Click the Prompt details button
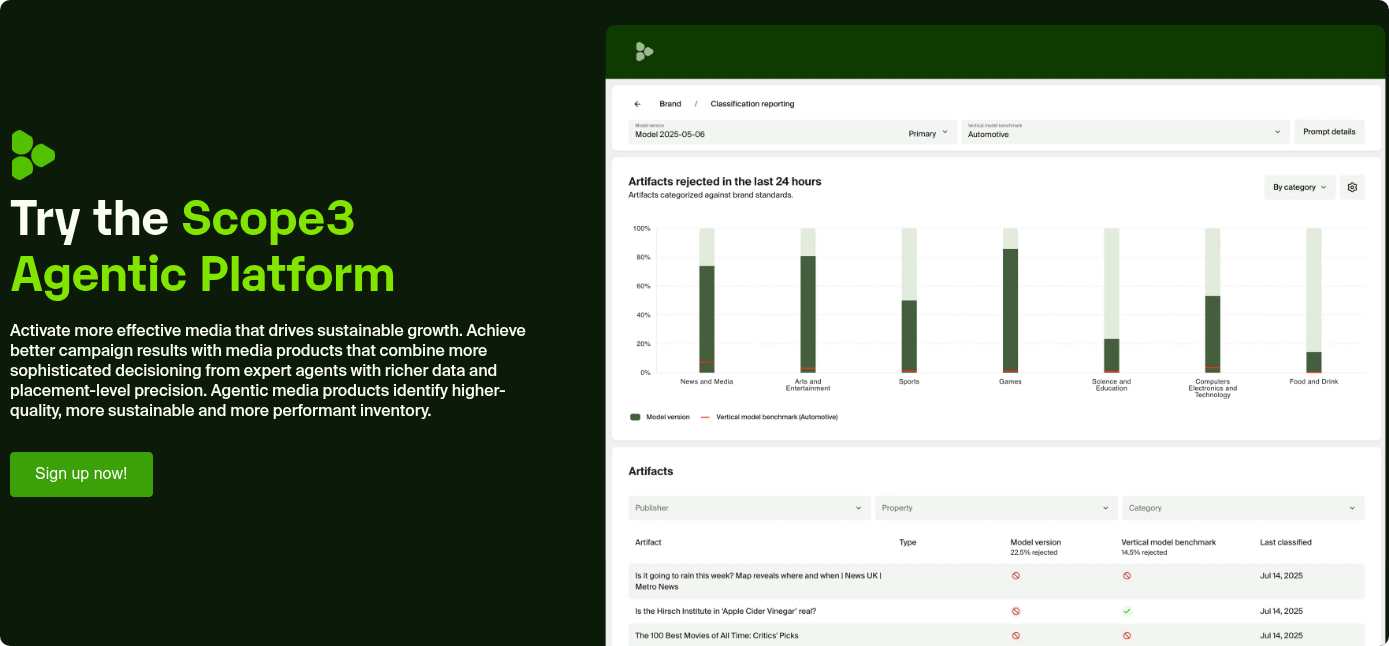This screenshot has height=646, width=1389. click(x=1329, y=132)
